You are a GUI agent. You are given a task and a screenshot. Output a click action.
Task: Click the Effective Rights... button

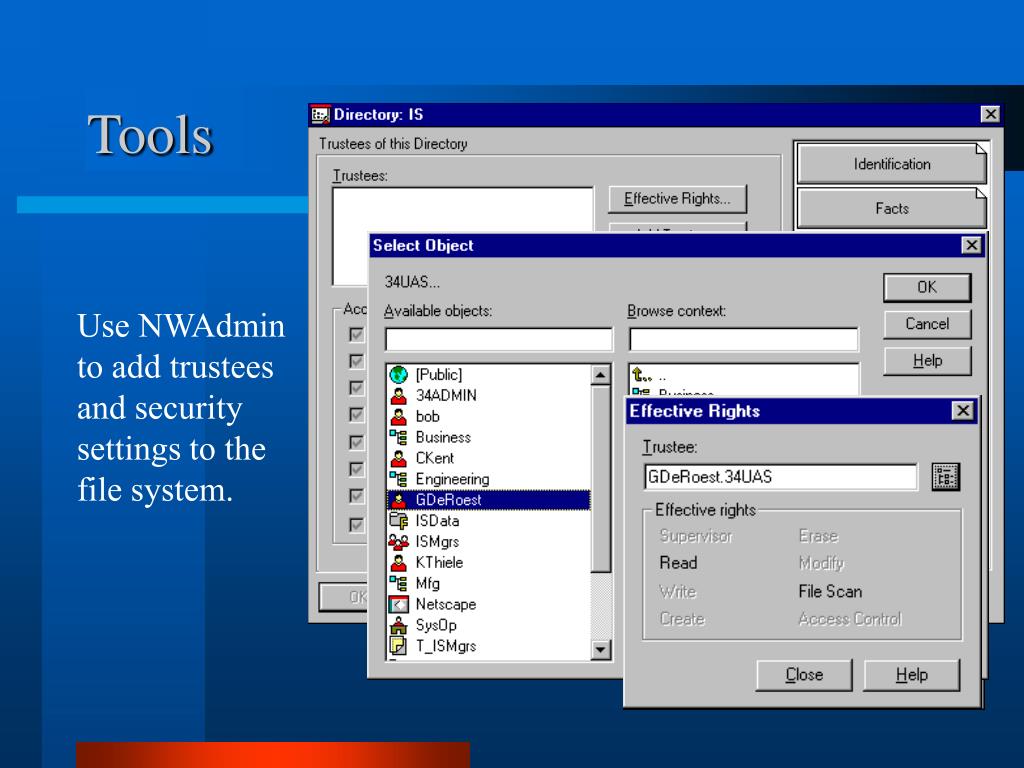click(677, 199)
